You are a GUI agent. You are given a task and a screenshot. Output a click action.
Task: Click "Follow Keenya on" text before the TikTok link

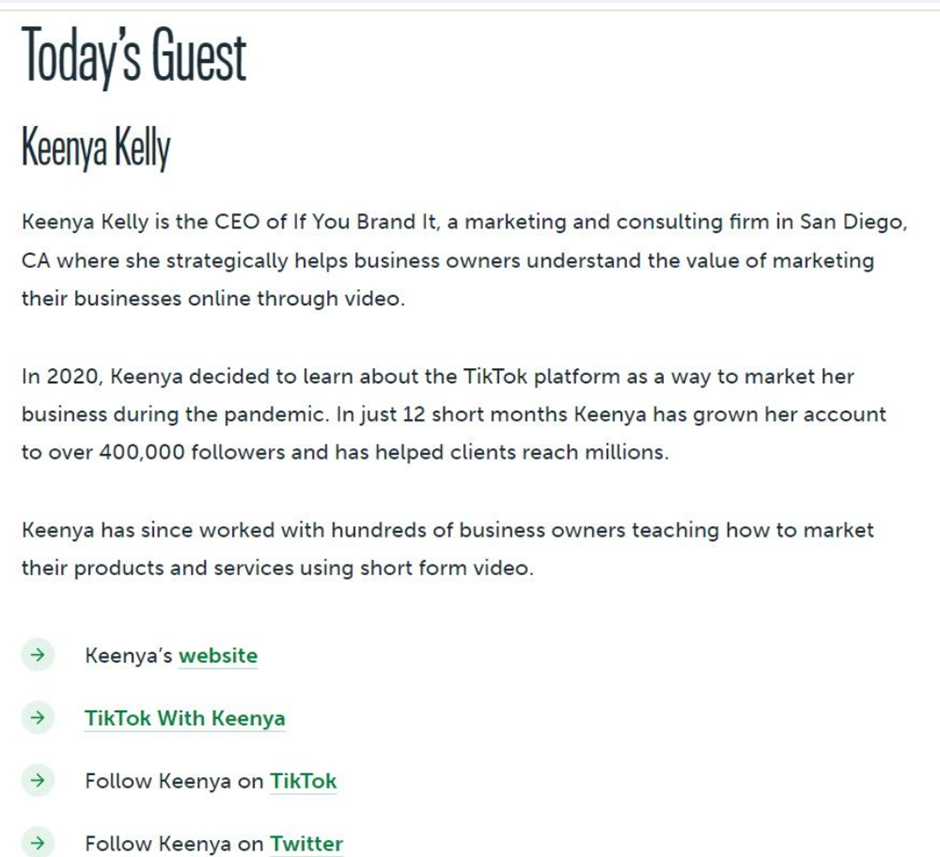coord(174,781)
